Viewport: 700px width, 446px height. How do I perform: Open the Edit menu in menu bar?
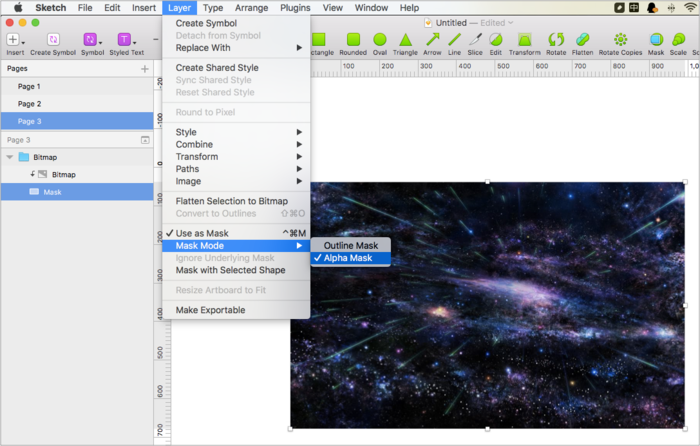(x=112, y=8)
